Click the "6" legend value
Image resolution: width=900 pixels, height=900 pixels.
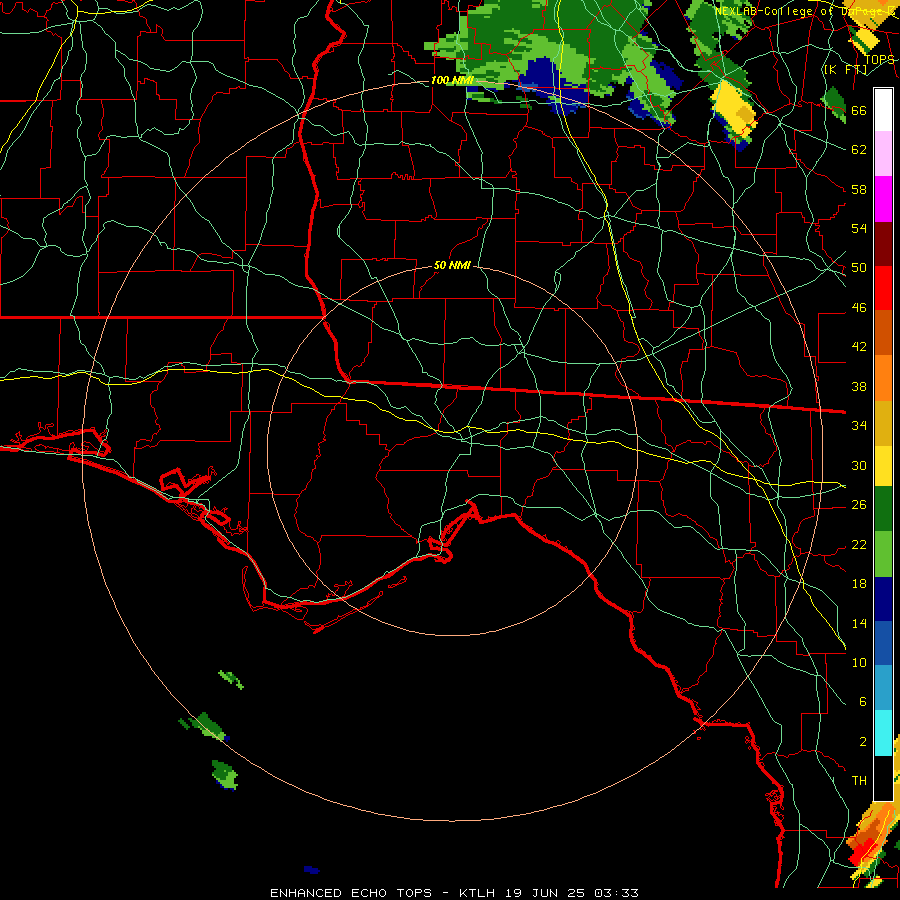(x=862, y=701)
